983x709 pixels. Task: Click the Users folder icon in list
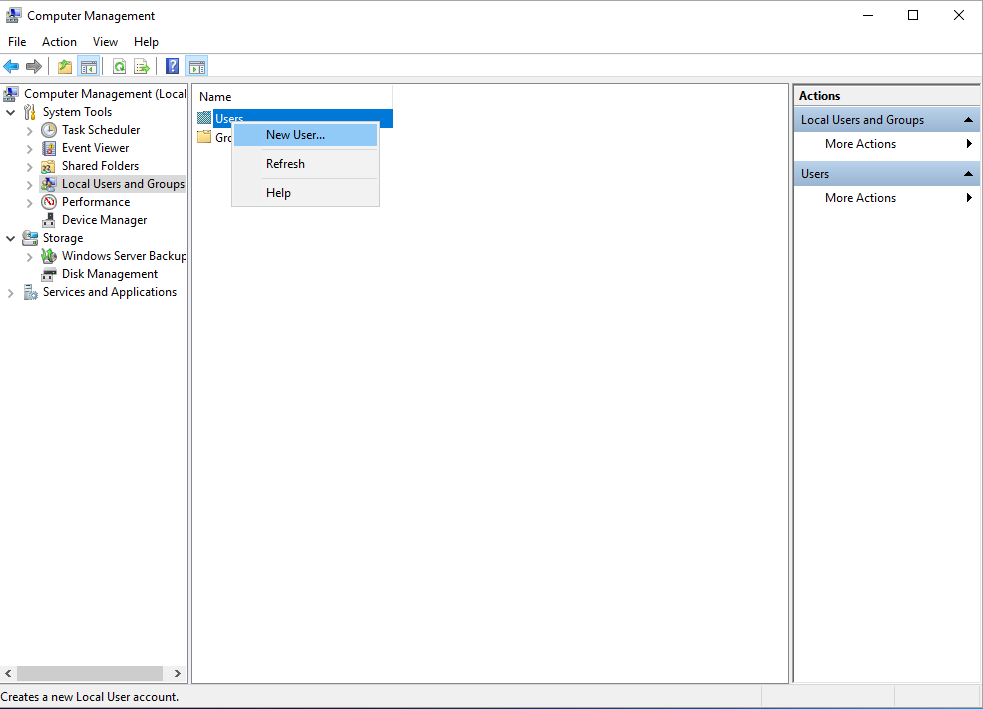204,118
